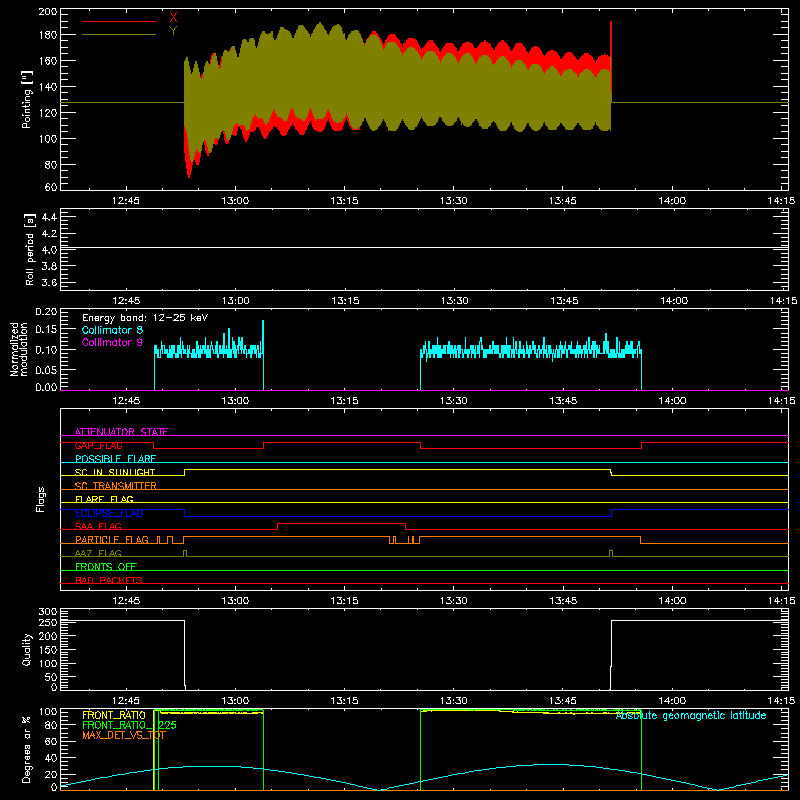Click the 13:30 time label under Roll period plot
This screenshot has height=800, width=800.
(454, 301)
